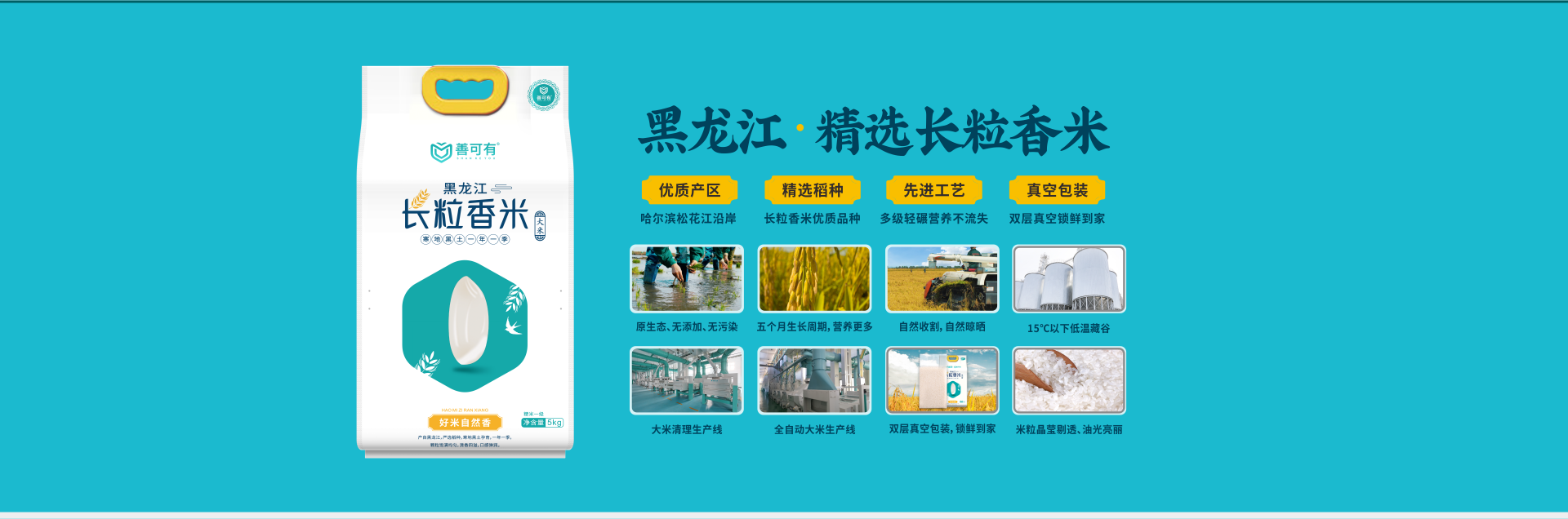Image resolution: width=1568 pixels, height=519 pixels.
Task: Click the 净含量 5kg weight label
Action: [x=542, y=423]
